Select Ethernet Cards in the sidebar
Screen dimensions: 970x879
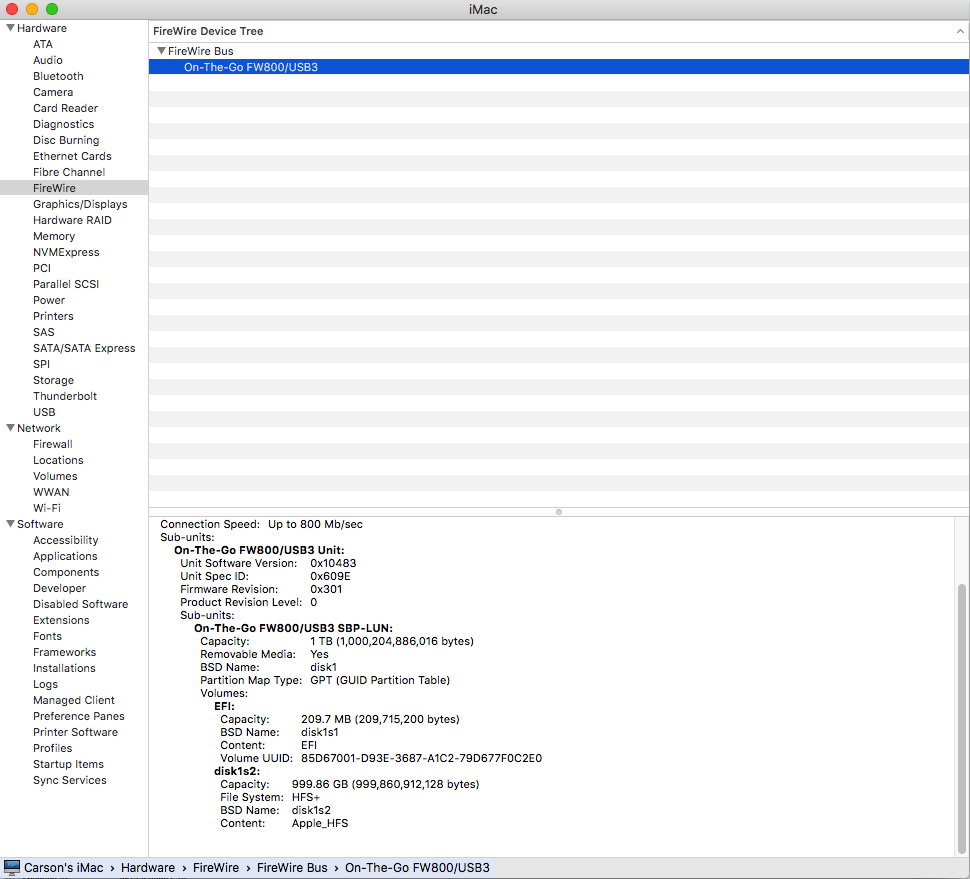(72, 156)
